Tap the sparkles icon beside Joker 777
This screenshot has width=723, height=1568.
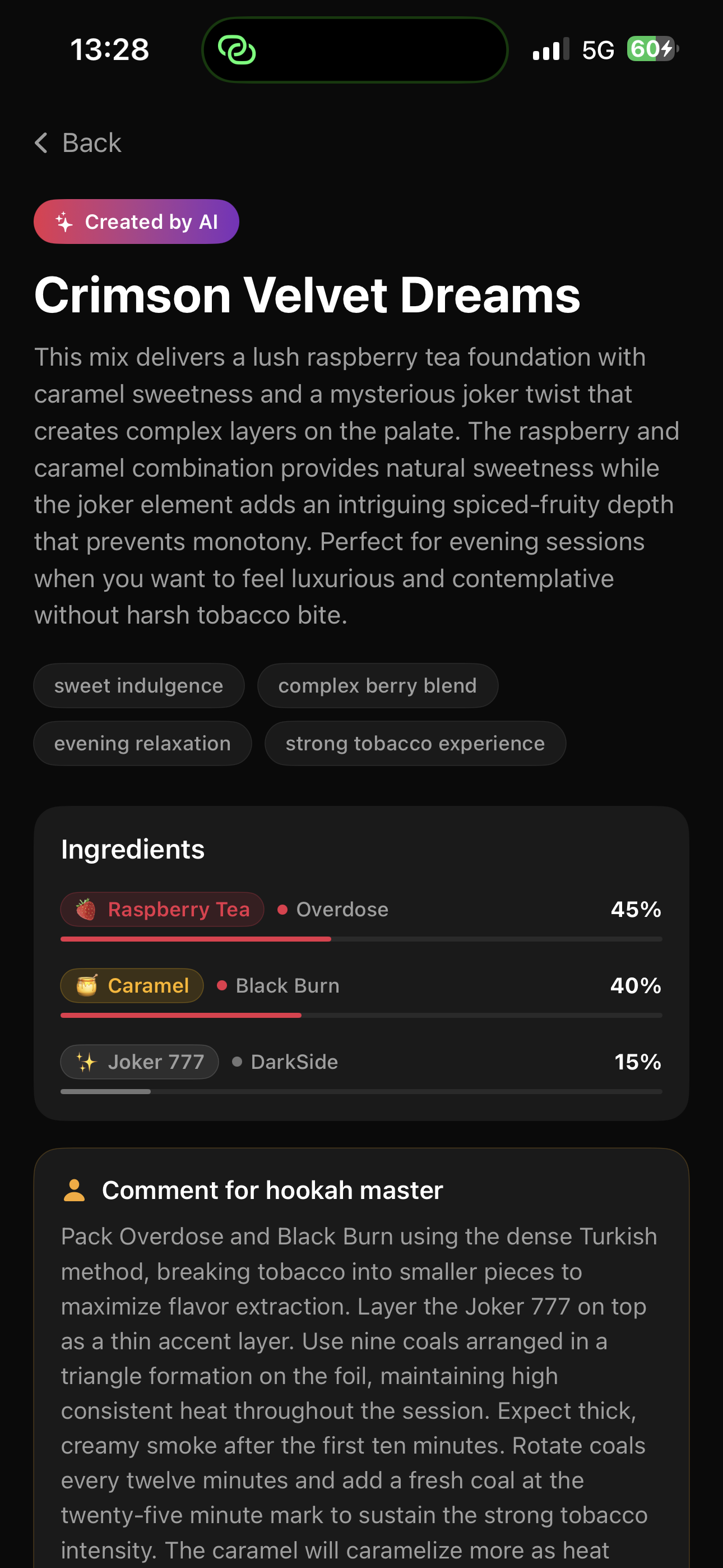[x=86, y=1062]
